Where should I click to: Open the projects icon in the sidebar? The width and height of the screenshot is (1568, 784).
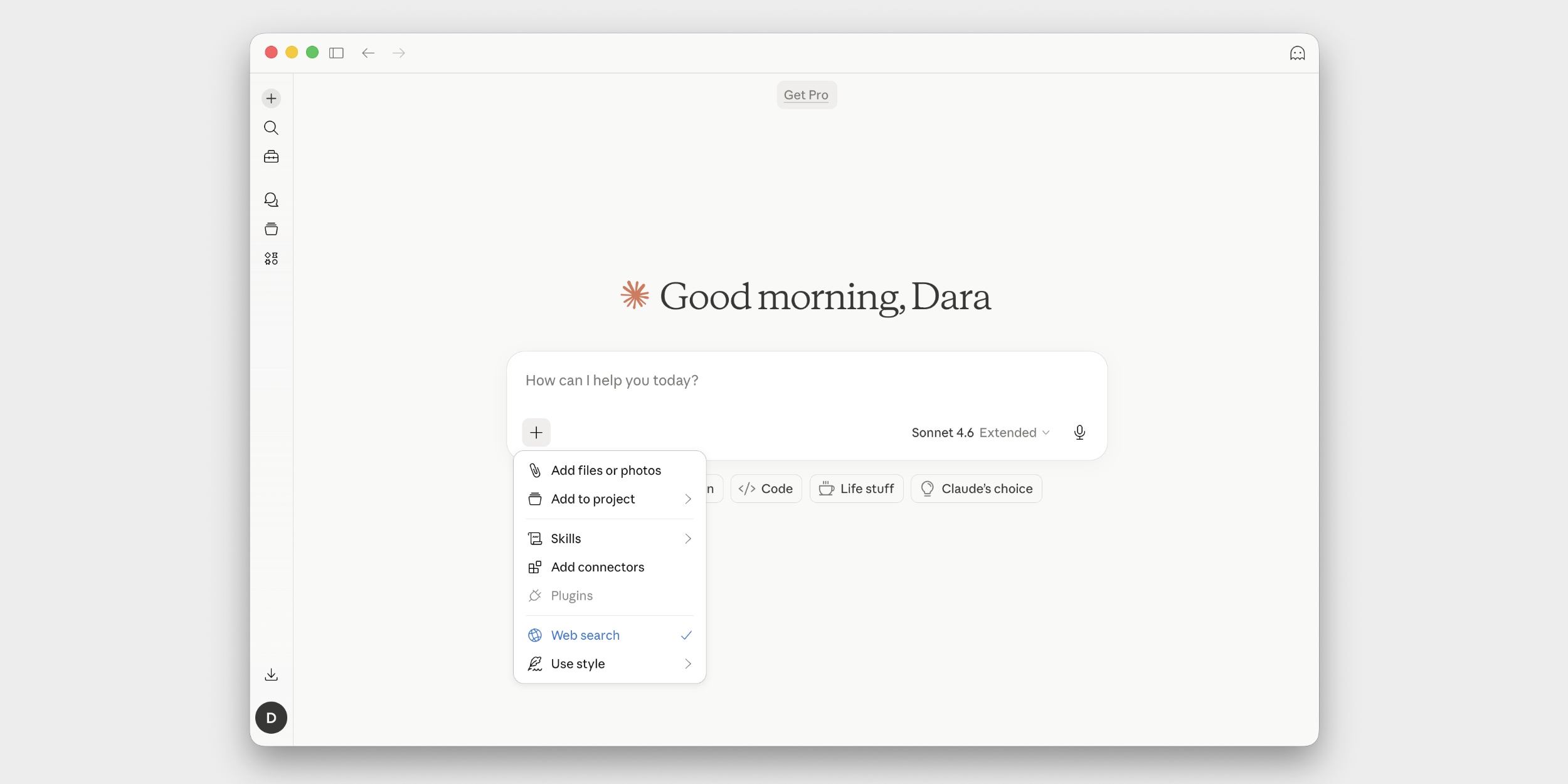(271, 230)
